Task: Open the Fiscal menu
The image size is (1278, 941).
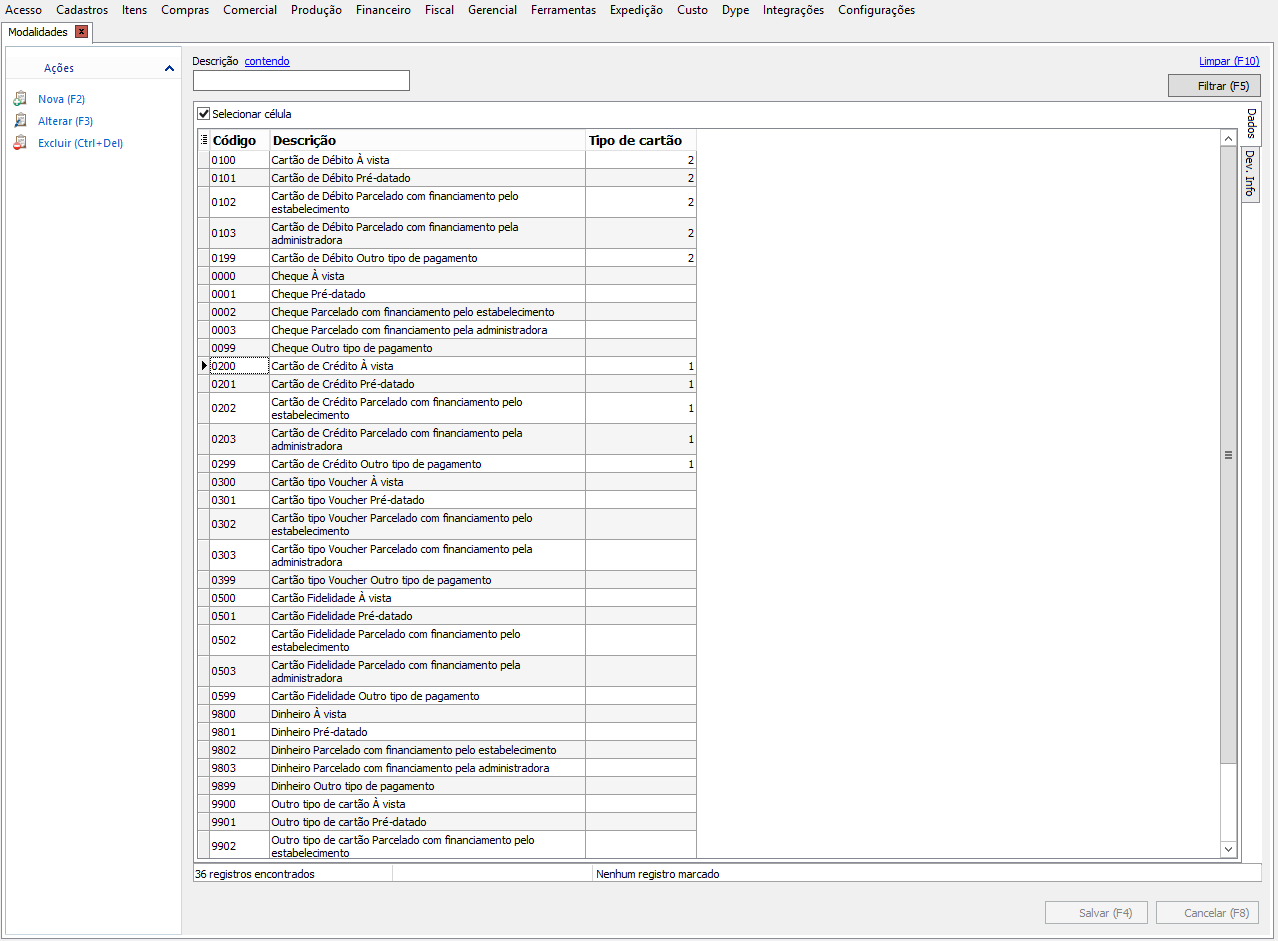Action: coord(439,10)
